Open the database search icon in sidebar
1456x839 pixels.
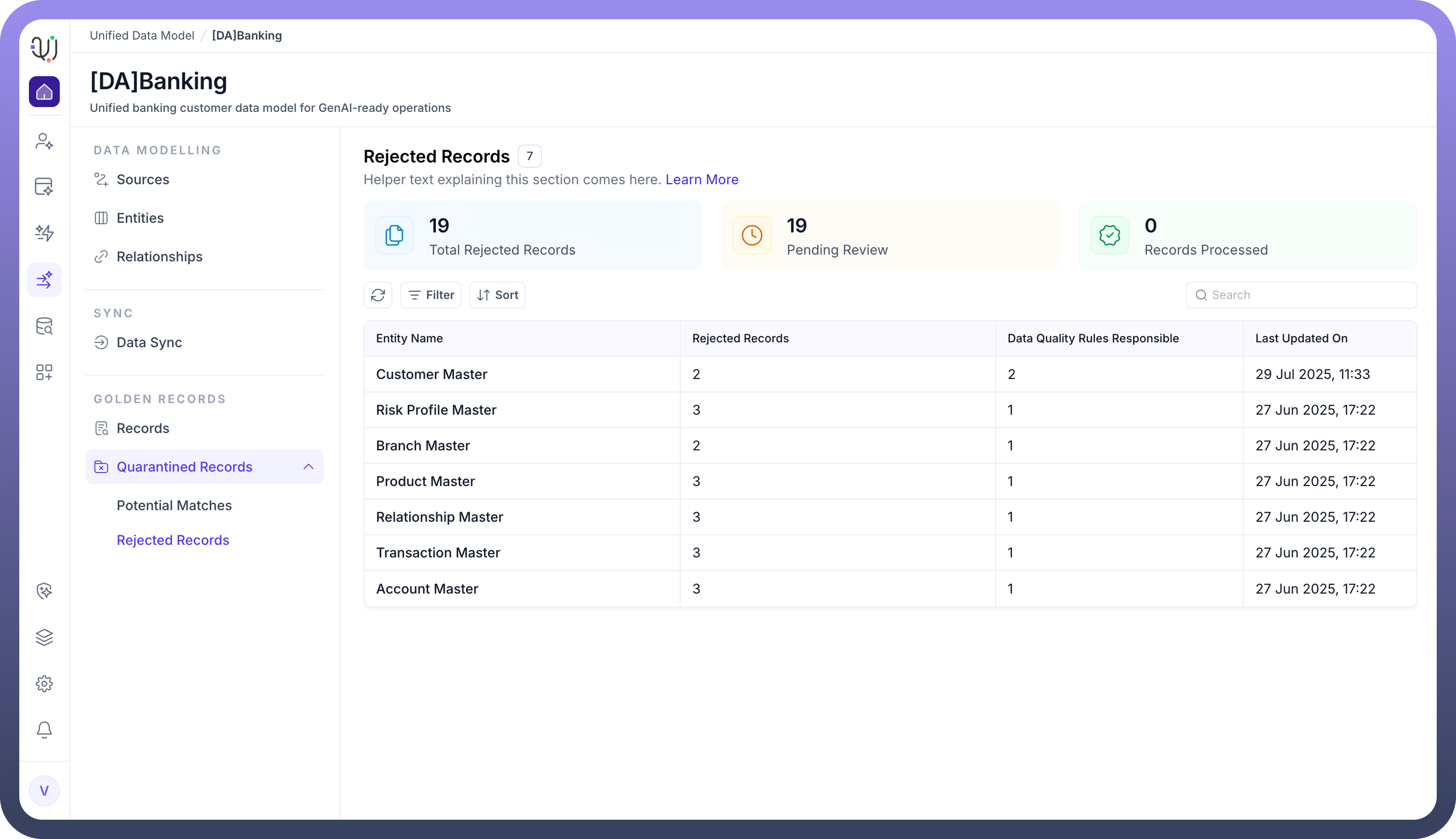tap(44, 326)
